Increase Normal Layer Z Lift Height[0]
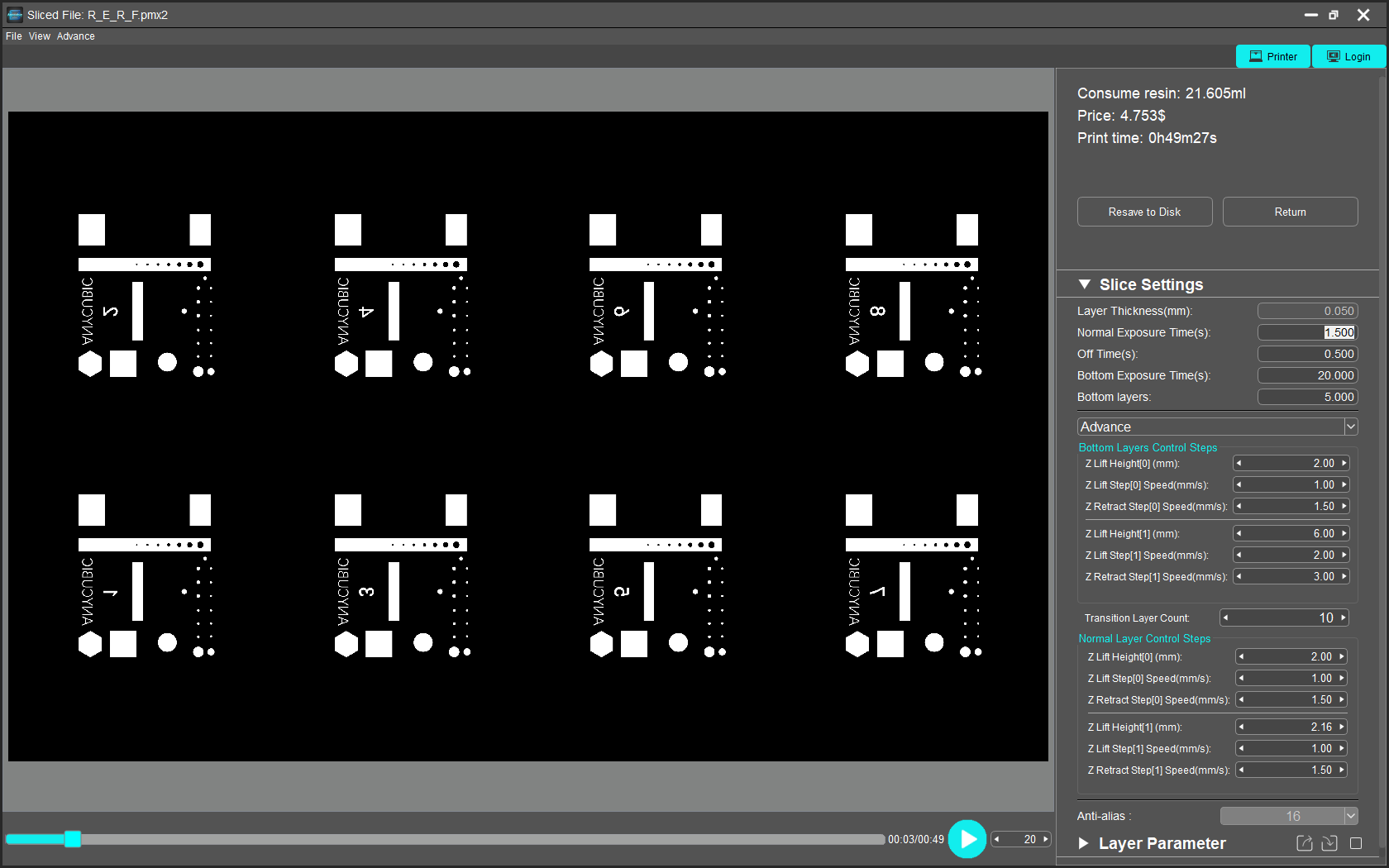This screenshot has height=868, width=1389. [1342, 656]
